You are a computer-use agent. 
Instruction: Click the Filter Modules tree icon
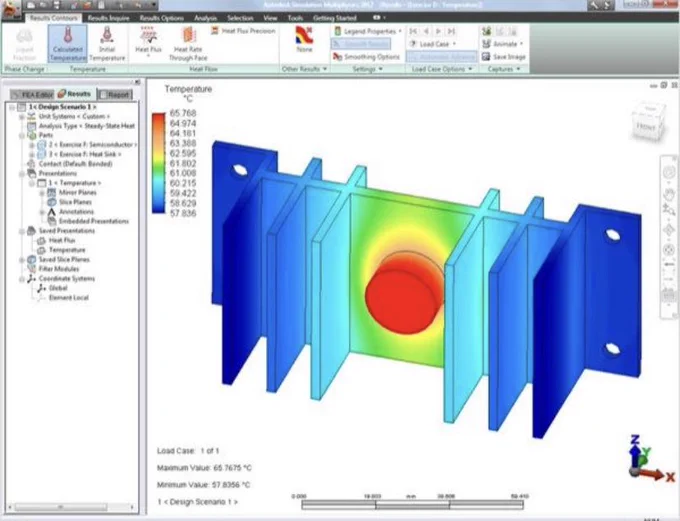click(31, 269)
